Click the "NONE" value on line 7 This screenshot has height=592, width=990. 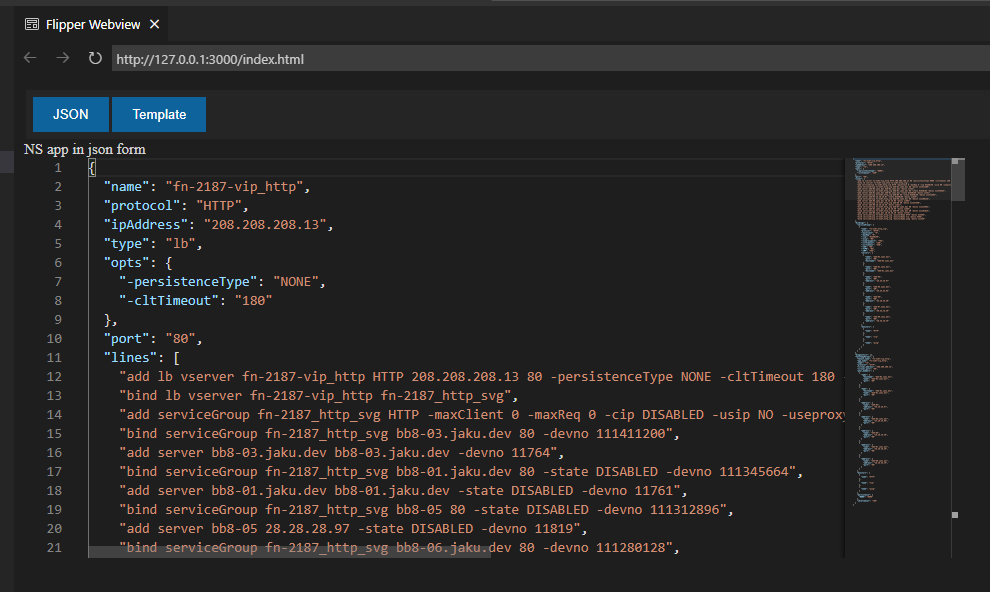click(x=296, y=281)
